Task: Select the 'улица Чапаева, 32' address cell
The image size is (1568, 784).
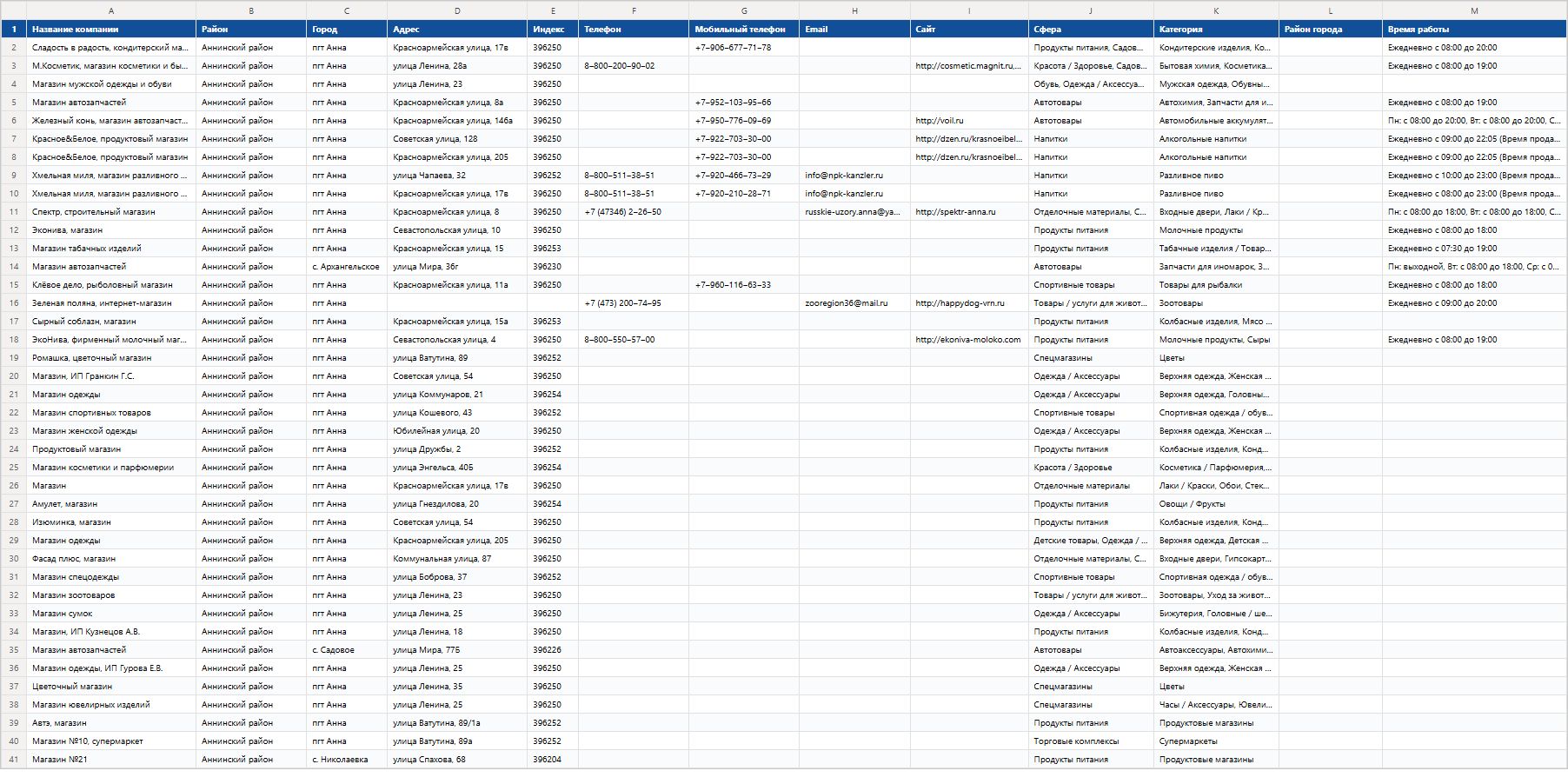Action: click(457, 175)
